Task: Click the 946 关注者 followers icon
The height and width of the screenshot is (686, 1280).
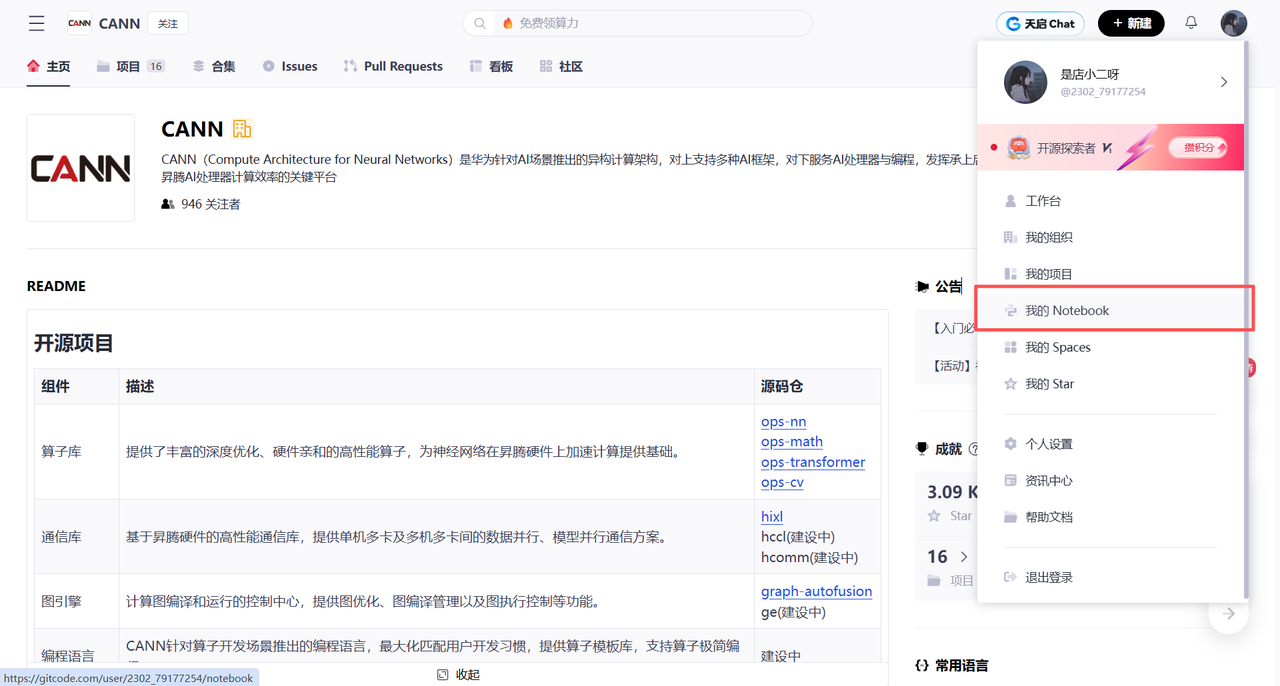Action: (x=168, y=204)
